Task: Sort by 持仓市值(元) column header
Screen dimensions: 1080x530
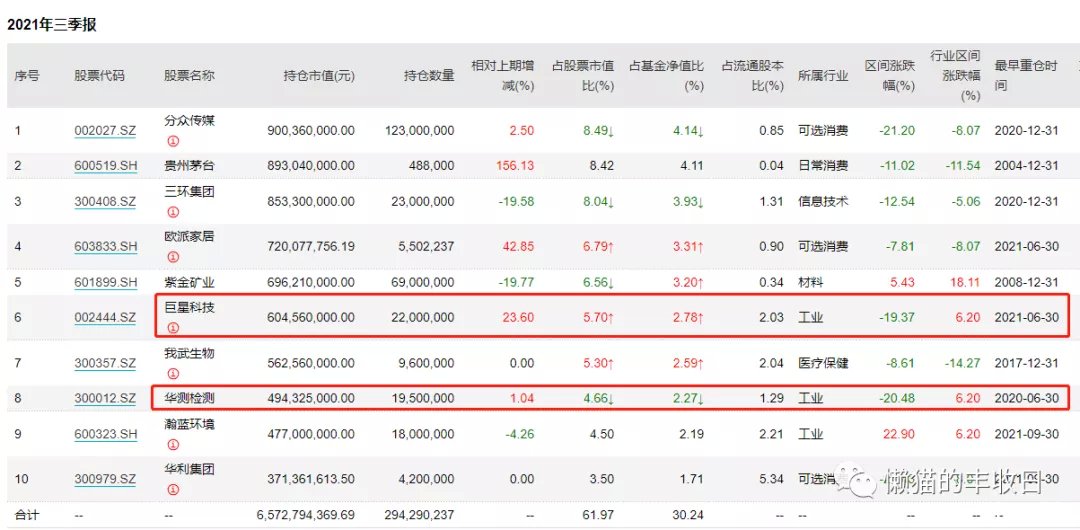Action: click(319, 76)
